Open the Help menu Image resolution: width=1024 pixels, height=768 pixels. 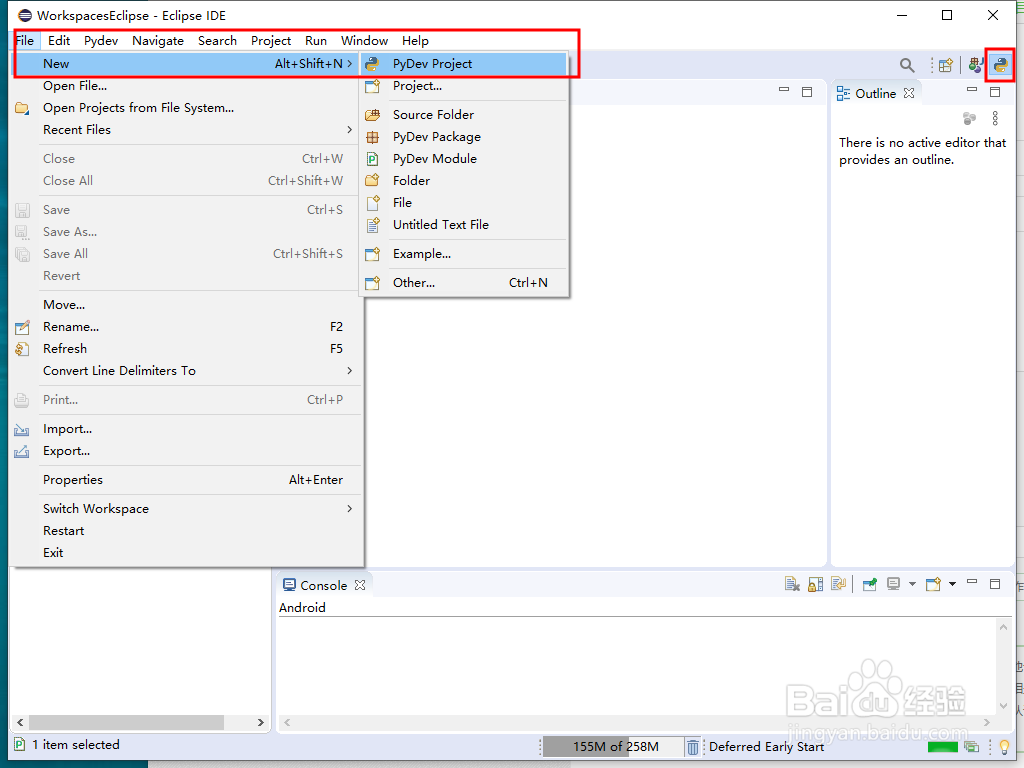coord(415,40)
